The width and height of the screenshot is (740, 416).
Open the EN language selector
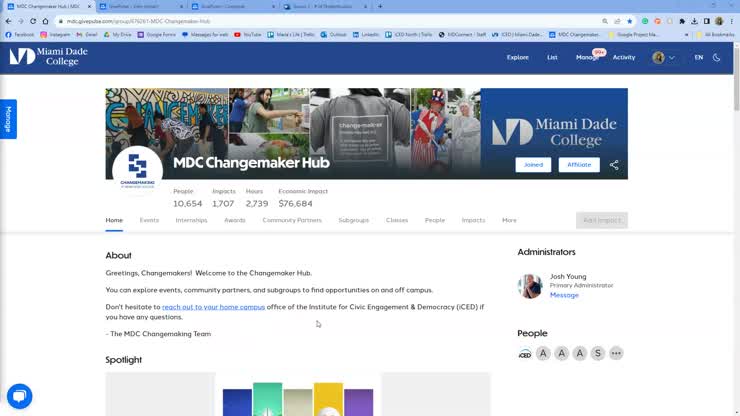(x=698, y=58)
